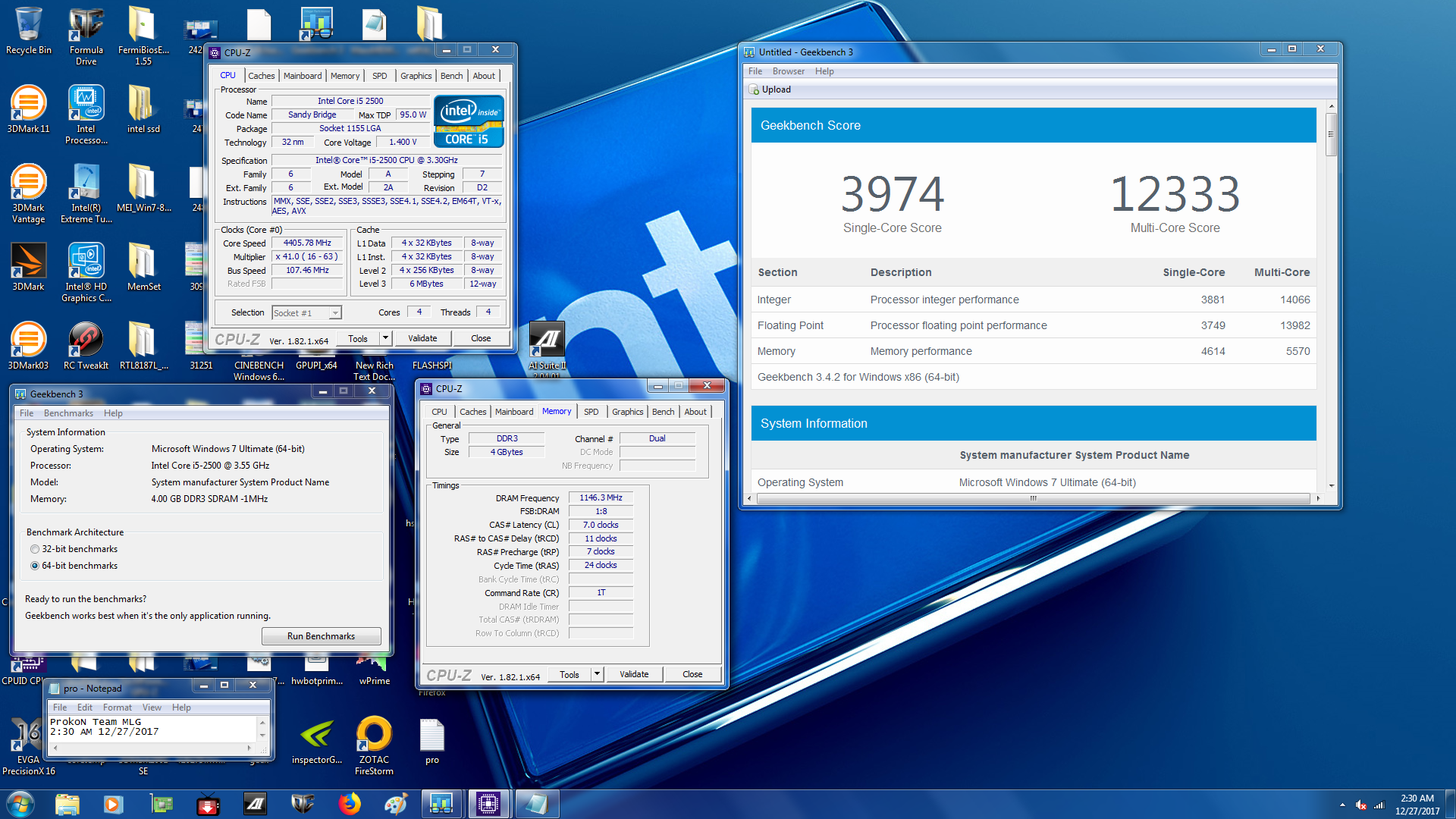
Task: Show hidden system tray icons arrow
Action: tap(1342, 805)
